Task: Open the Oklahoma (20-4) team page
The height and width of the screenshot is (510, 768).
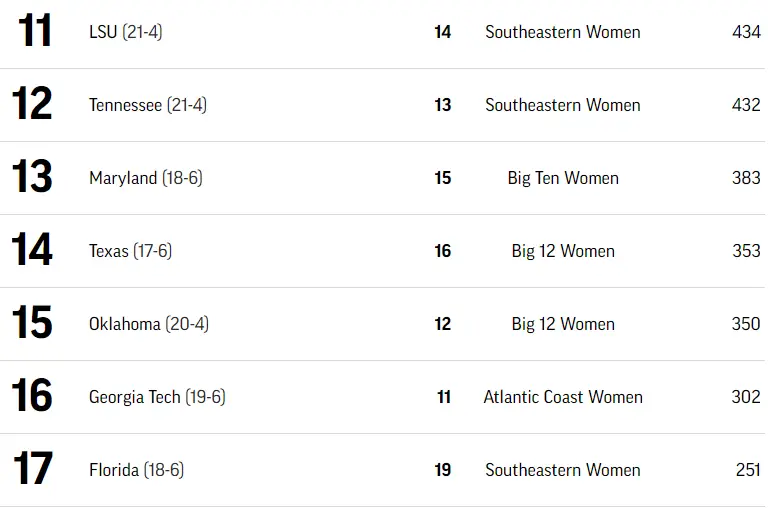Action: coord(148,324)
